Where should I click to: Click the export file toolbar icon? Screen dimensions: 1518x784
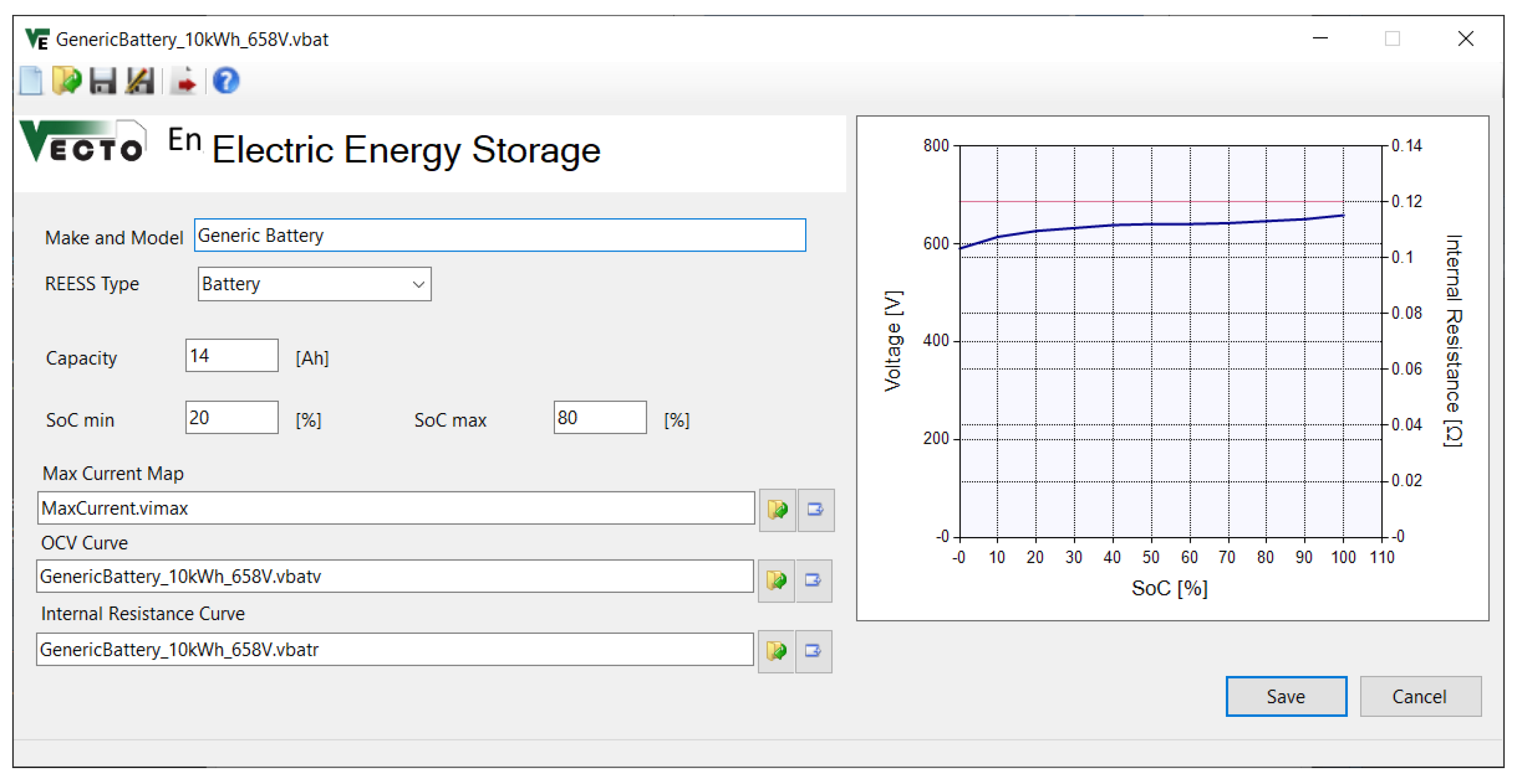tap(184, 81)
